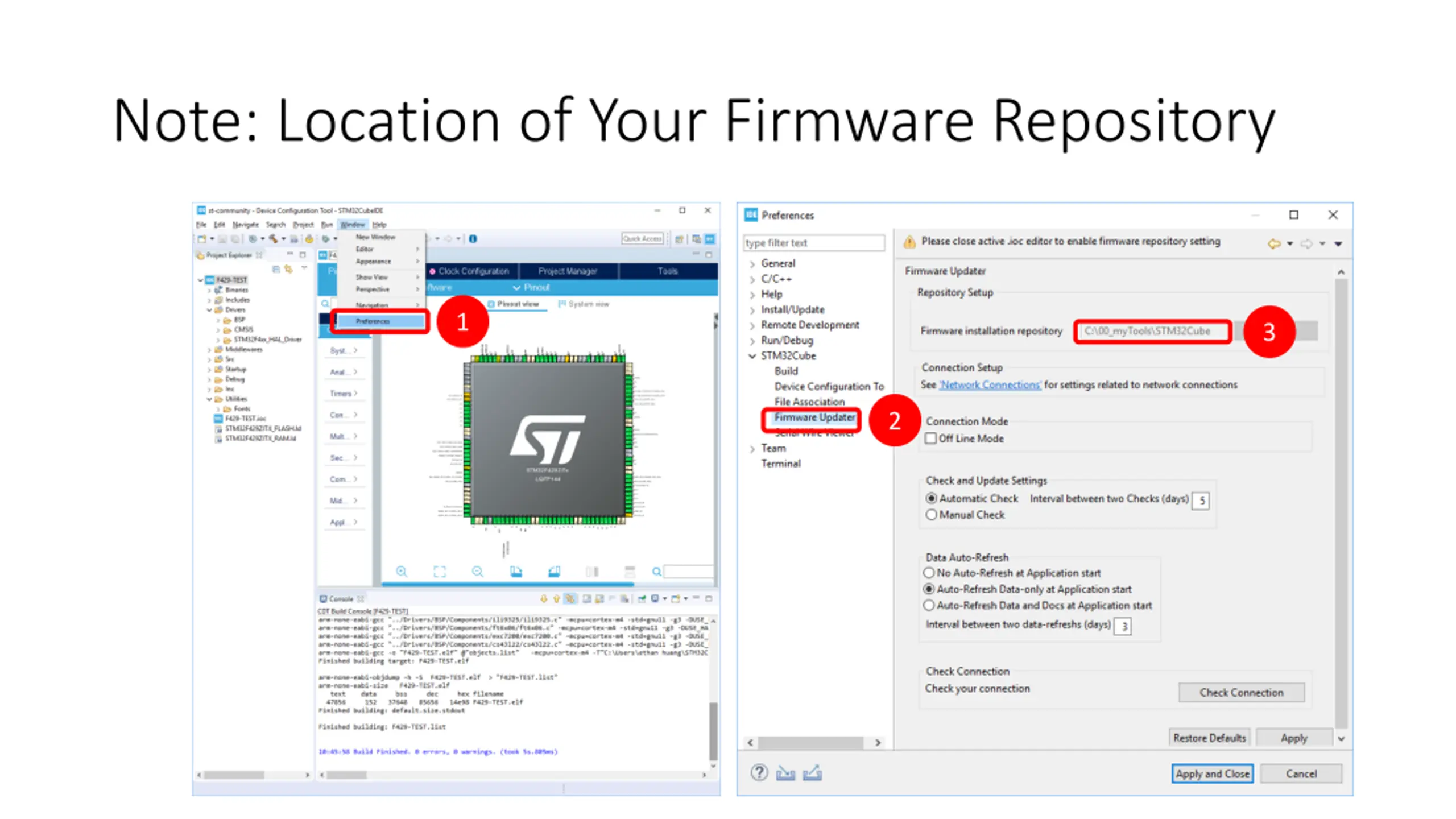Expand the Install/Update category

752,310
